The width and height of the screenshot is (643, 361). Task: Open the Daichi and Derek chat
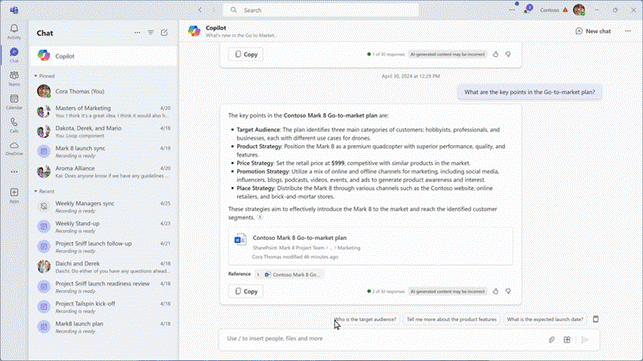[x=103, y=267]
